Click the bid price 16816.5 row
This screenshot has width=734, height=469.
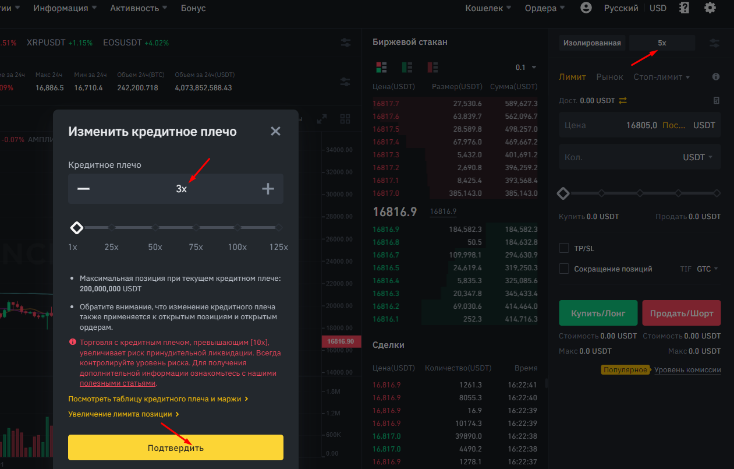(x=455, y=268)
